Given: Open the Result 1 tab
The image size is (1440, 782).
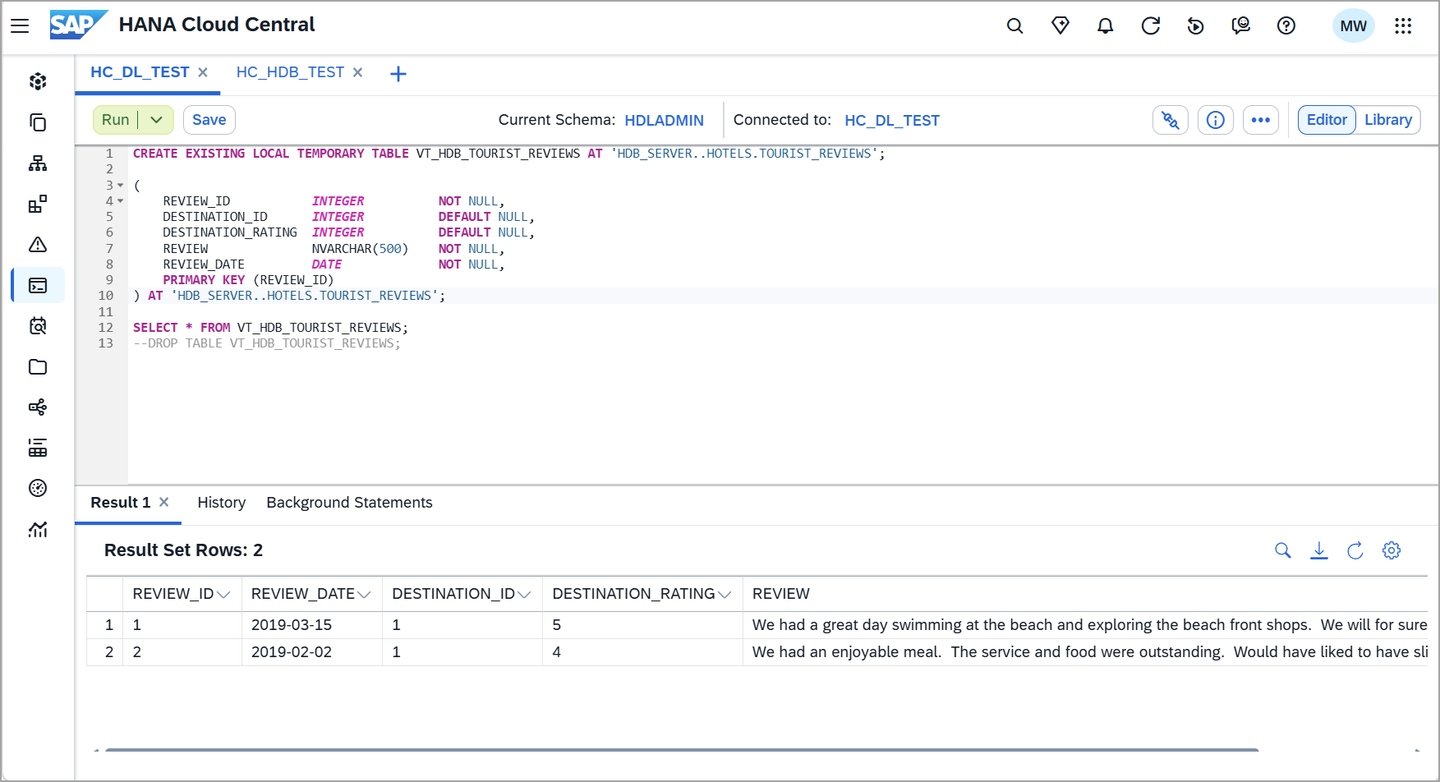Looking at the screenshot, I should click(120, 502).
